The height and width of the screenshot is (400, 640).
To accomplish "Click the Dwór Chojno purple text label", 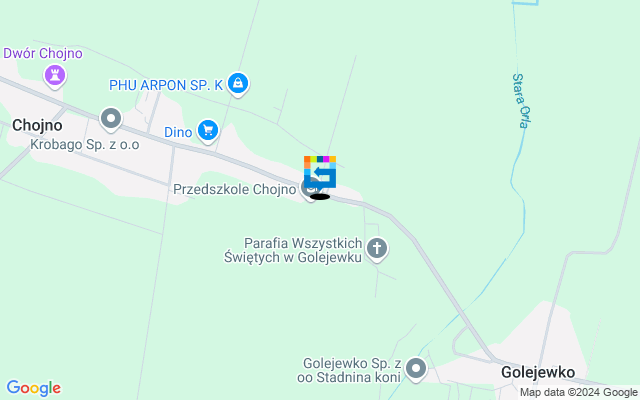I will click(x=43, y=53).
